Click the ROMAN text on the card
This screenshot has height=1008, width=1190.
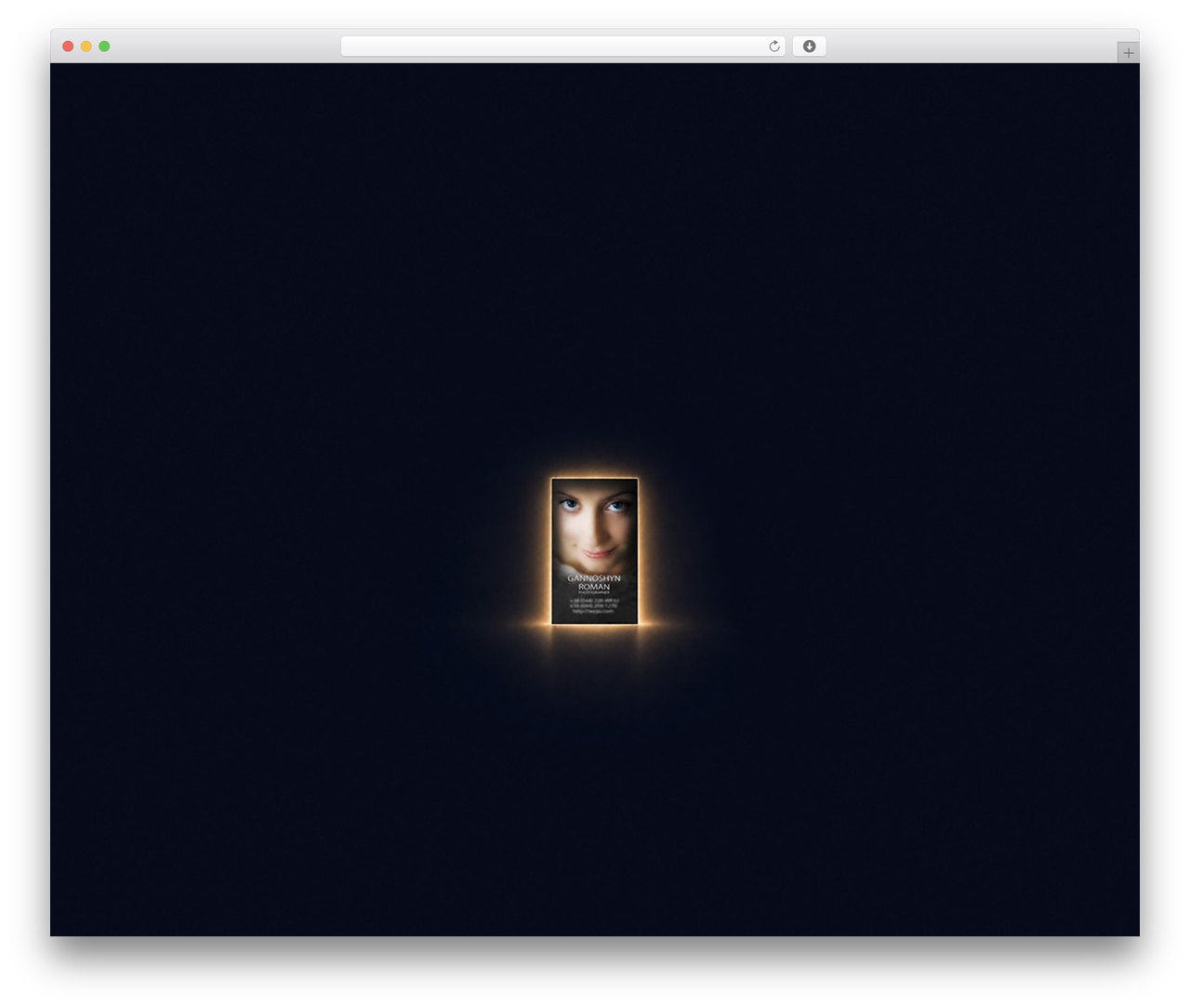[x=594, y=587]
